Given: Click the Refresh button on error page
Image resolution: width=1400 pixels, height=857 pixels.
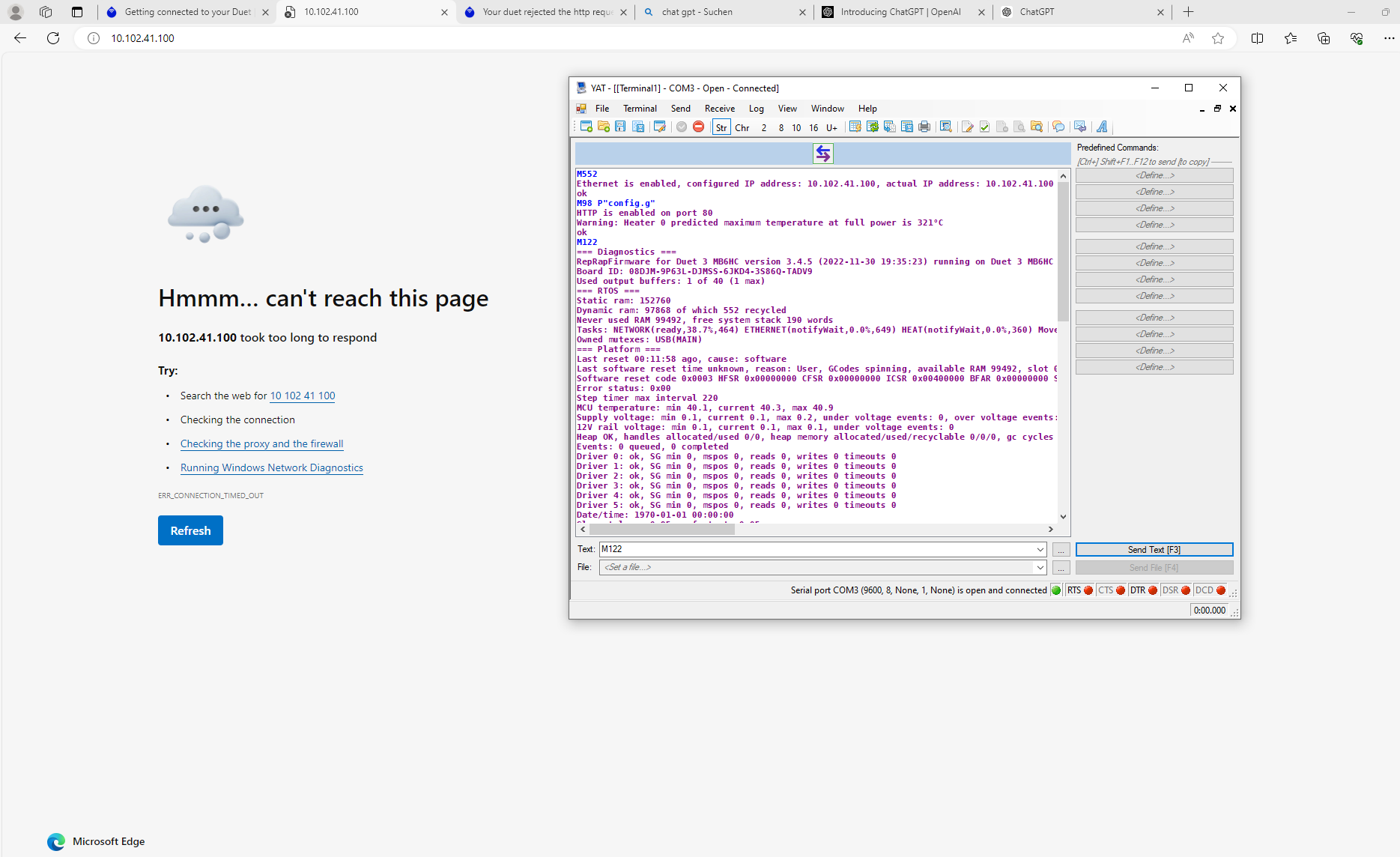Looking at the screenshot, I should [190, 530].
